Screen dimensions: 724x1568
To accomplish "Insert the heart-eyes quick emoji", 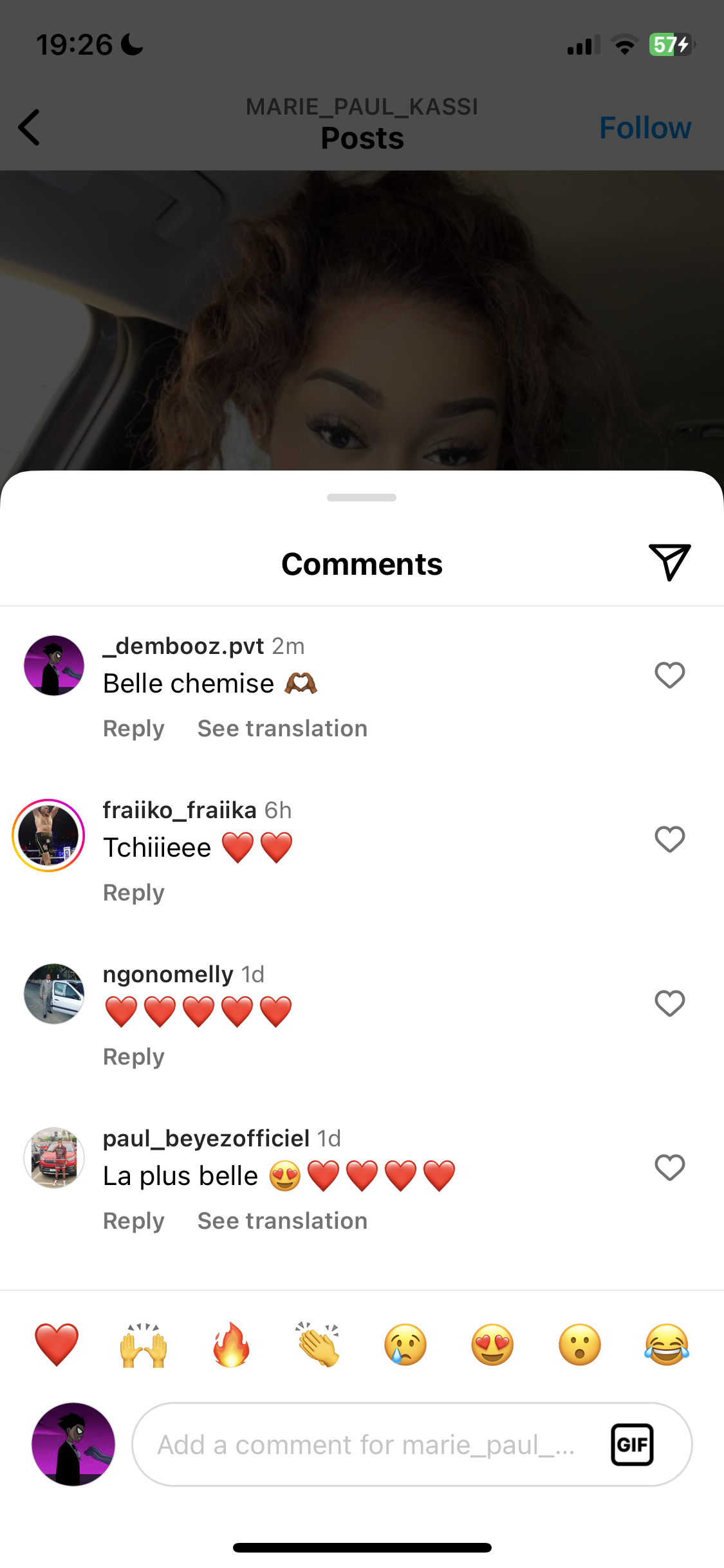I will coord(492,1345).
